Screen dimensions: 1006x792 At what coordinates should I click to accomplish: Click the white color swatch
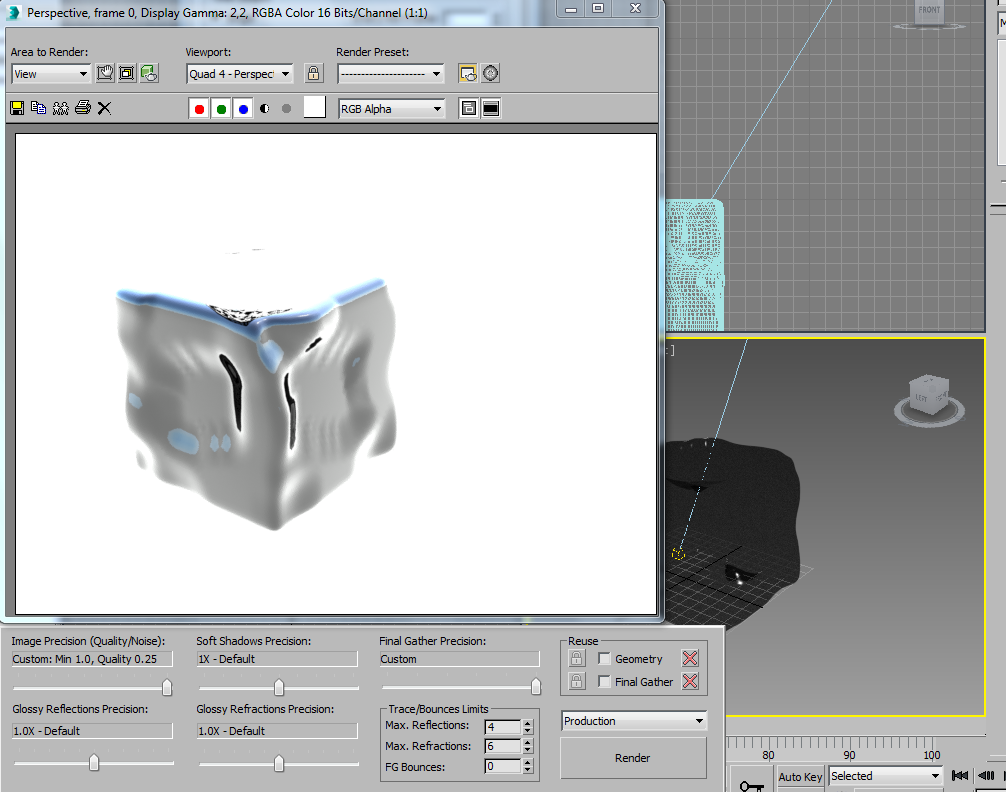(x=314, y=107)
